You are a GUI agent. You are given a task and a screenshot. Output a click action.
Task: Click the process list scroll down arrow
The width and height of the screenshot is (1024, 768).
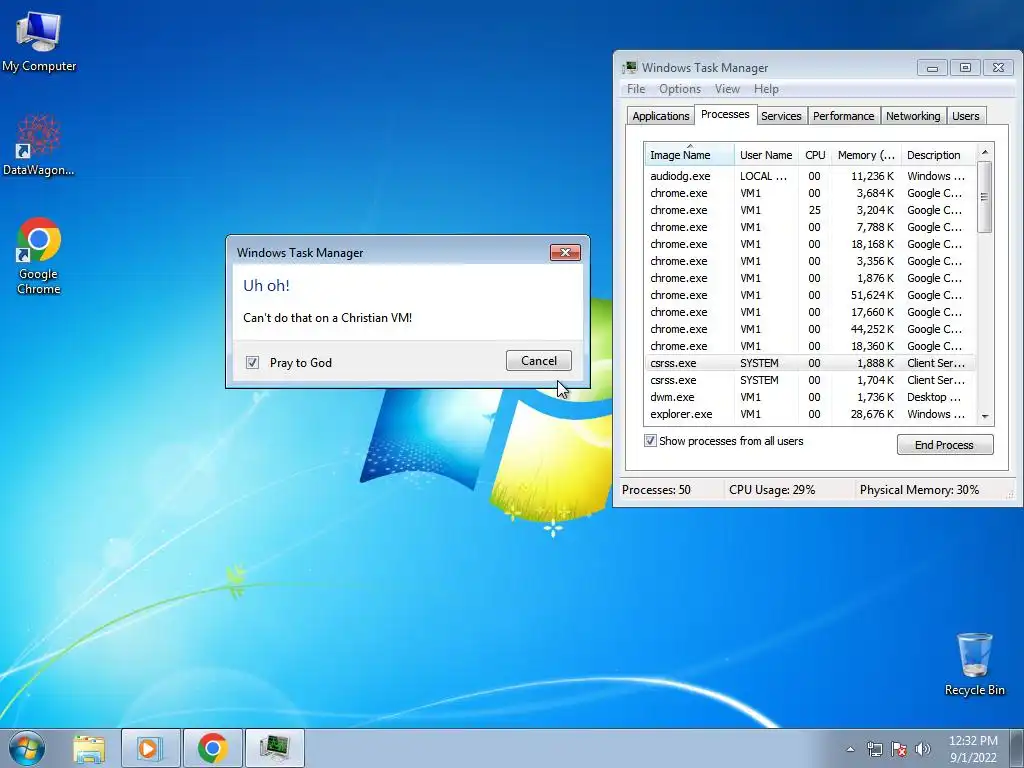pyautogui.click(x=985, y=417)
